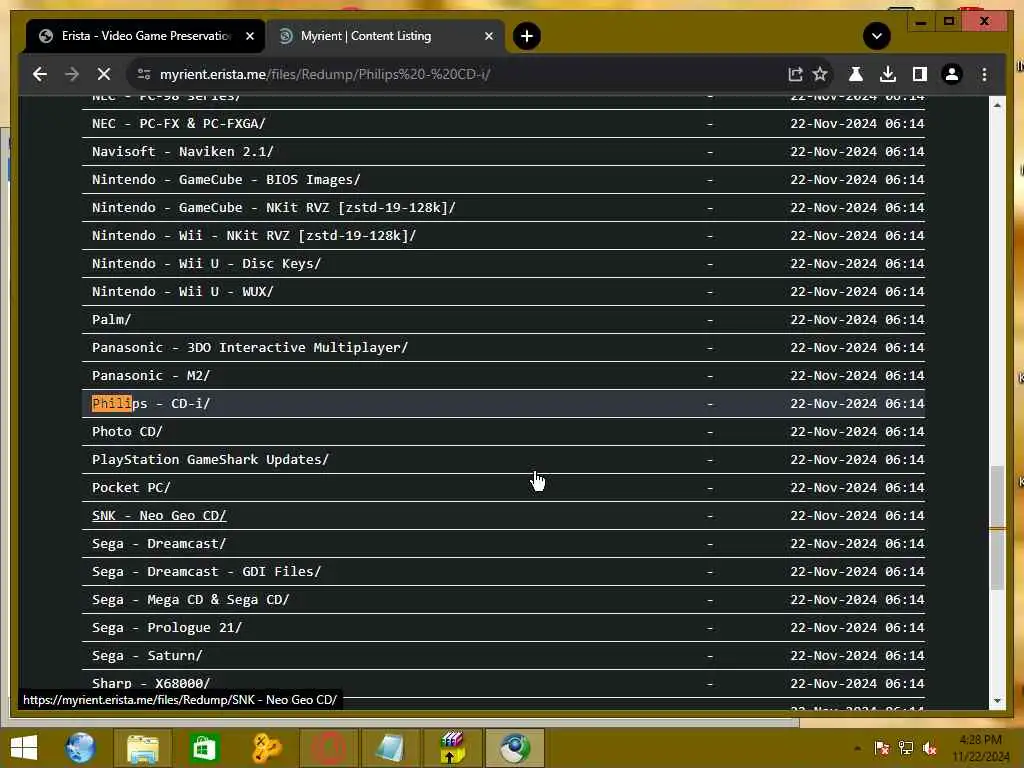Screen dimensions: 1024x768
Task: Open Nintendo Wii U WUX folder
Action: [182, 292]
